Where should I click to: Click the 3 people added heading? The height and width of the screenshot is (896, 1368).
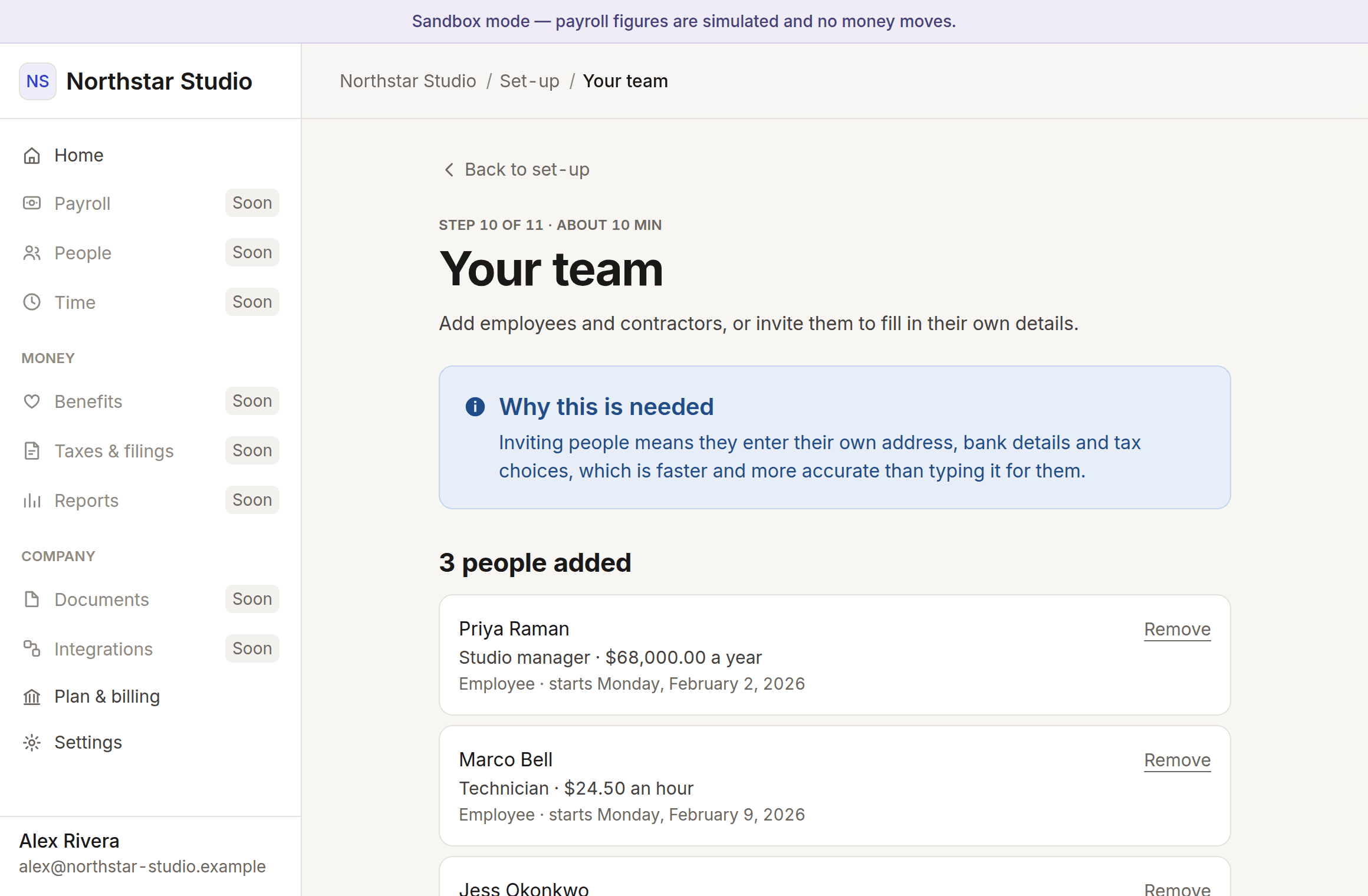tap(535, 563)
